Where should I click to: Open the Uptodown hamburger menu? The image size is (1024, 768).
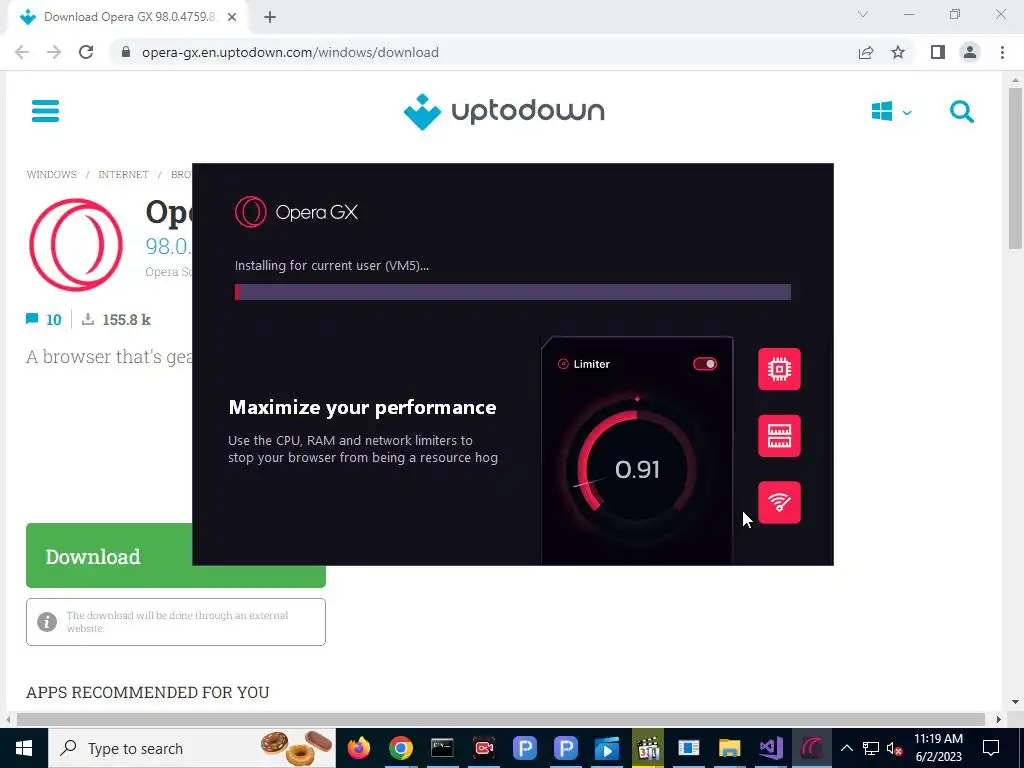point(45,111)
